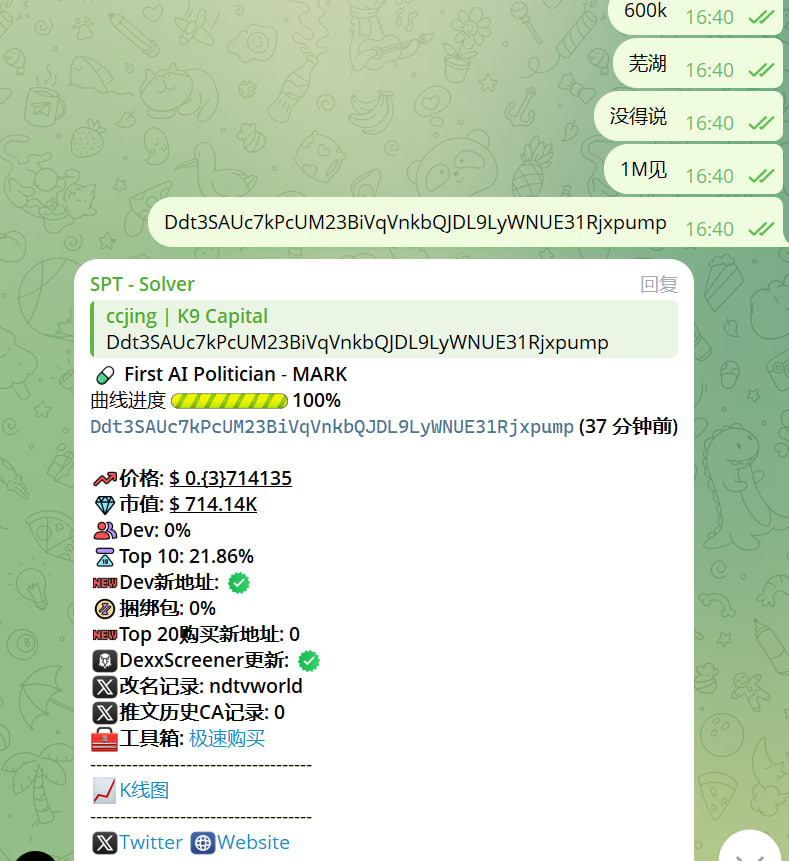Click the monospace contract address in bot message
The image size is (789, 861).
(332, 427)
